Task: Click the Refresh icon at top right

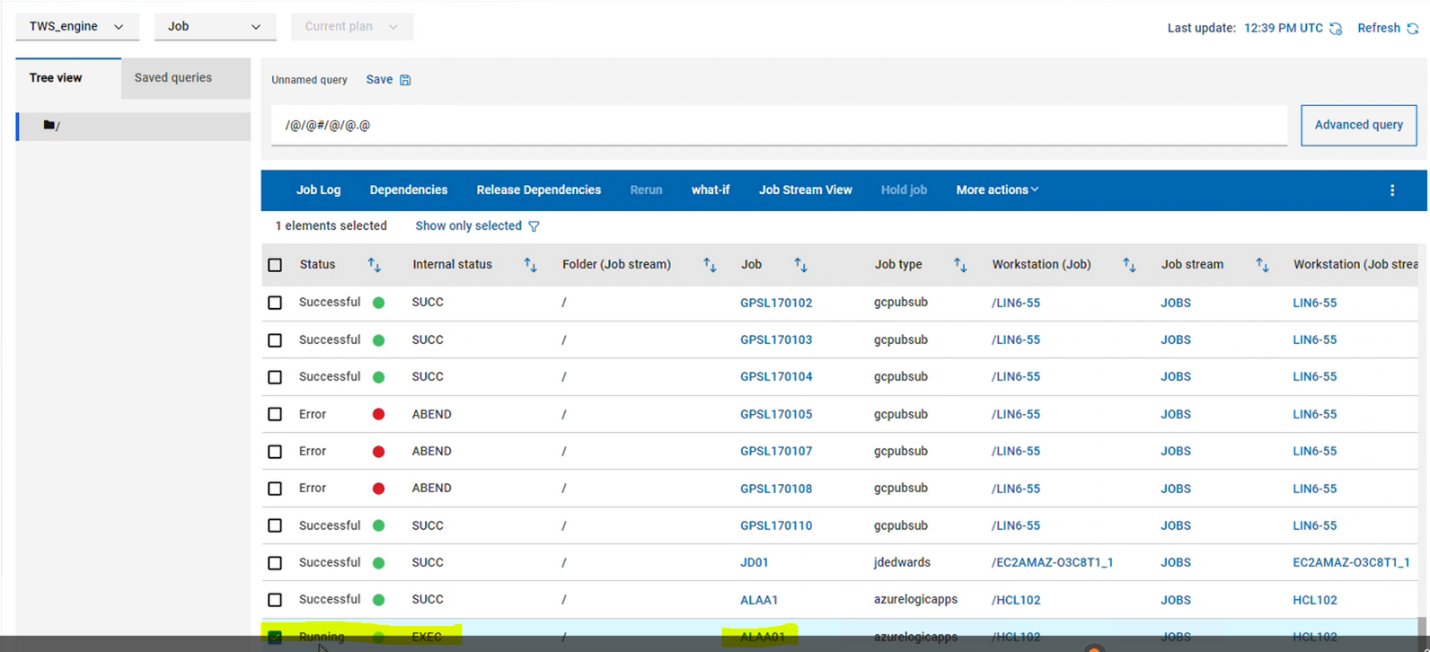Action: point(1412,29)
